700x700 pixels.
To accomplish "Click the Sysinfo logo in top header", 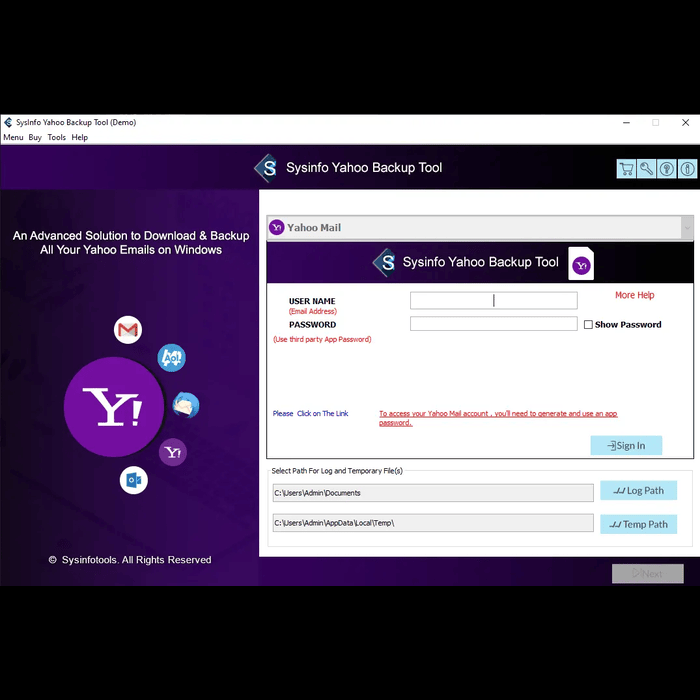I will pos(267,168).
